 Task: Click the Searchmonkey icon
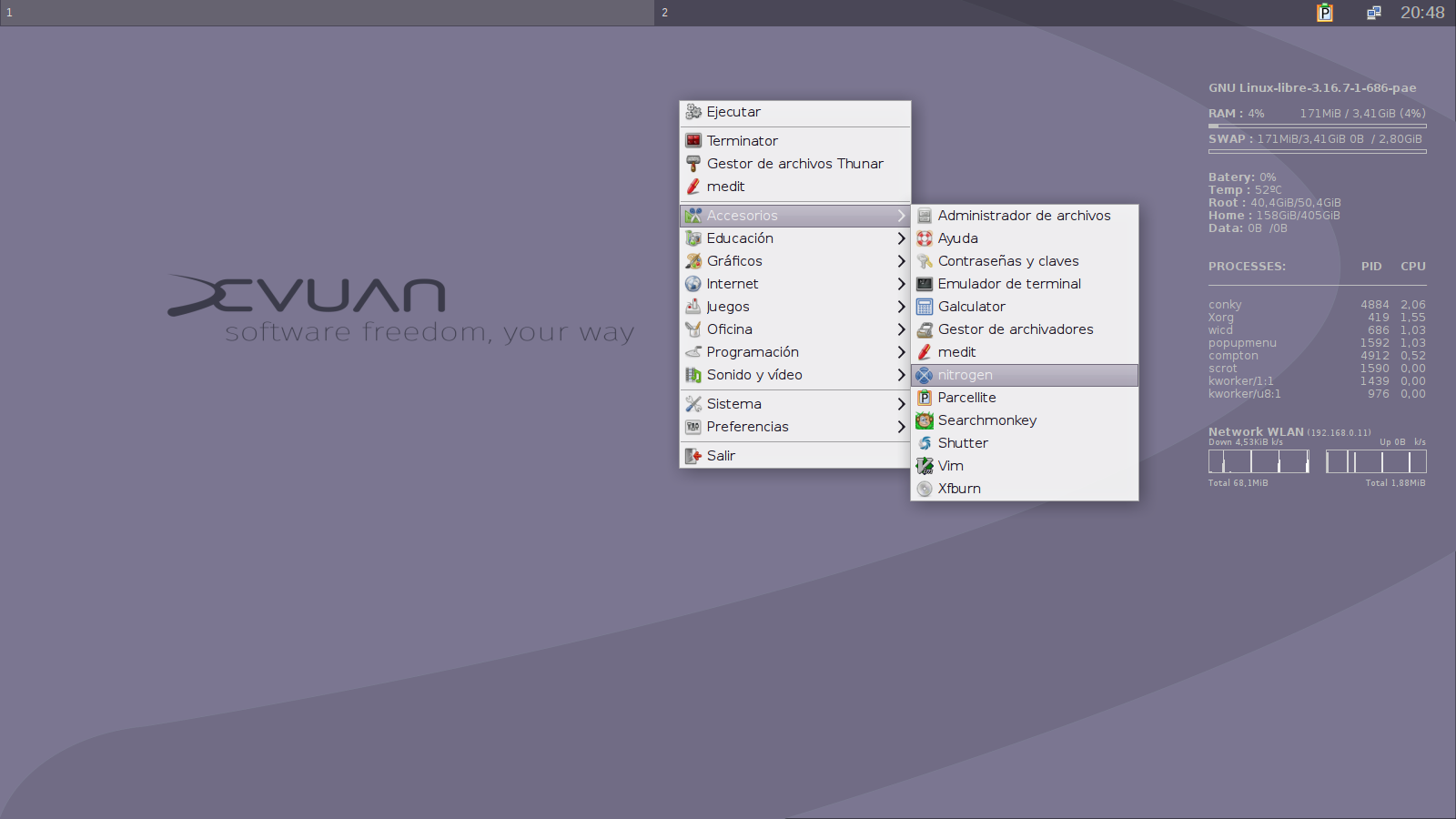[x=925, y=420]
